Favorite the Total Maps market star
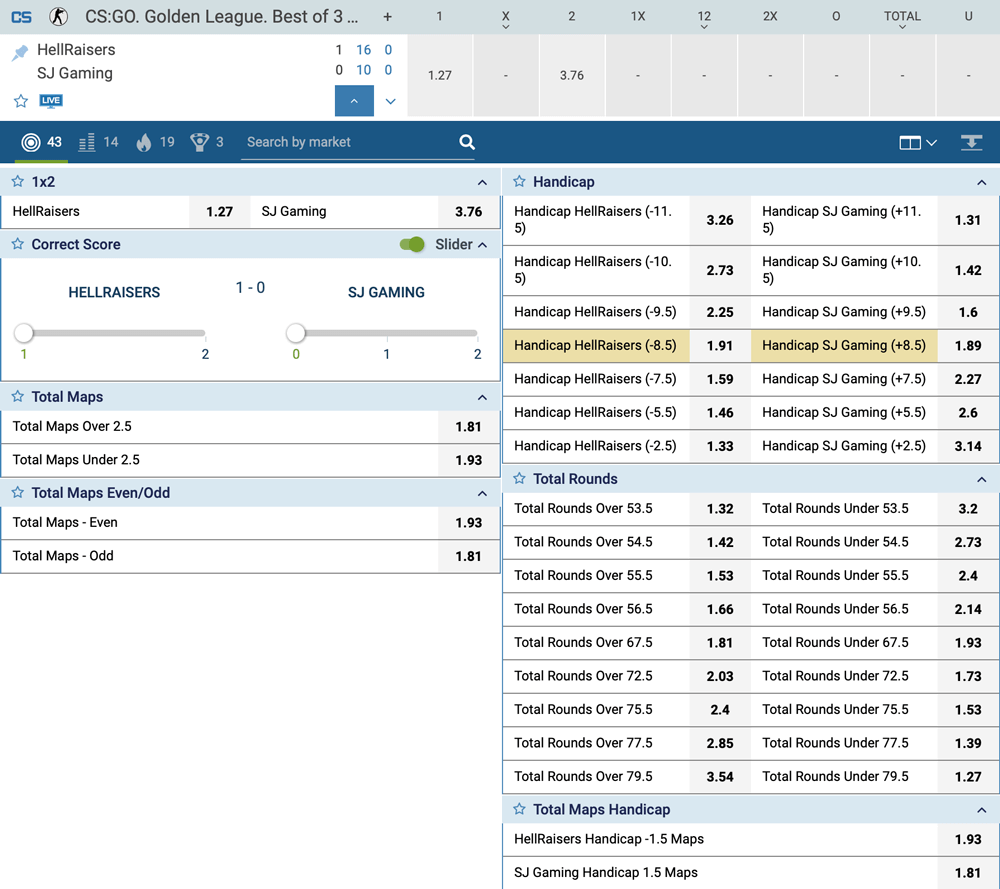Viewport: 1000px width, 889px height. pos(18,397)
